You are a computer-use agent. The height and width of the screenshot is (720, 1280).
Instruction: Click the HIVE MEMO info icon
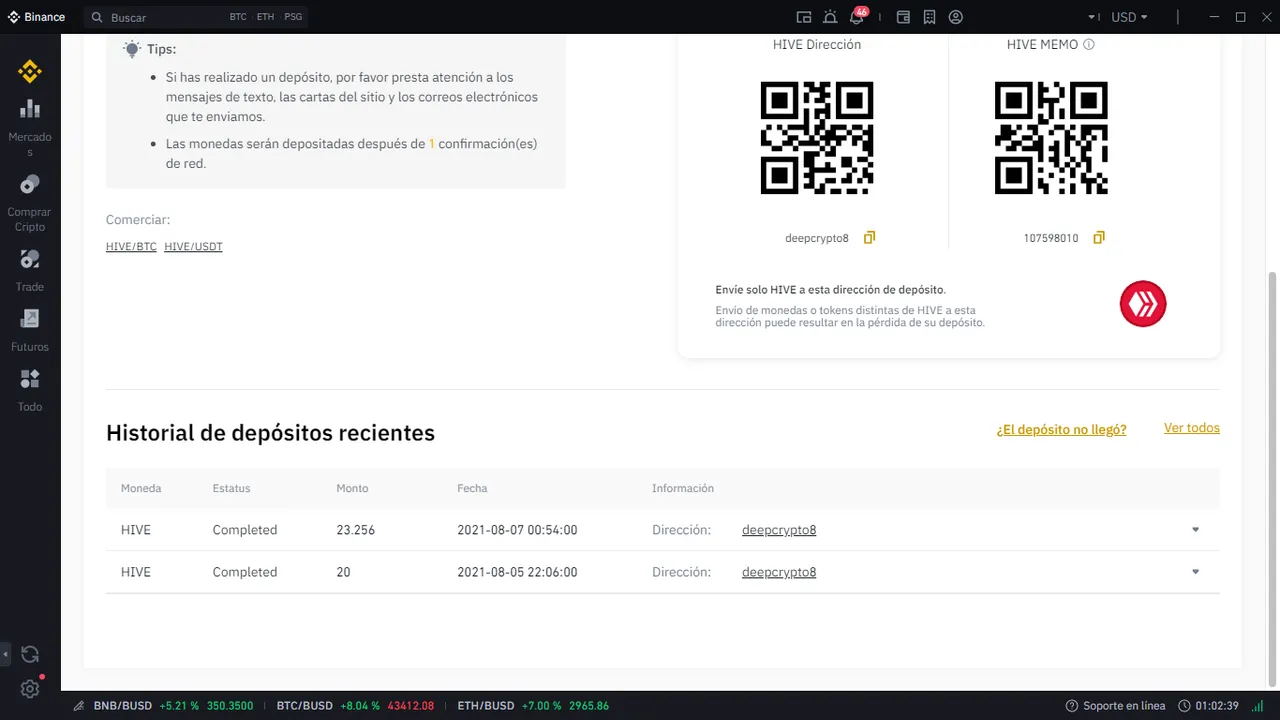pos(1089,45)
